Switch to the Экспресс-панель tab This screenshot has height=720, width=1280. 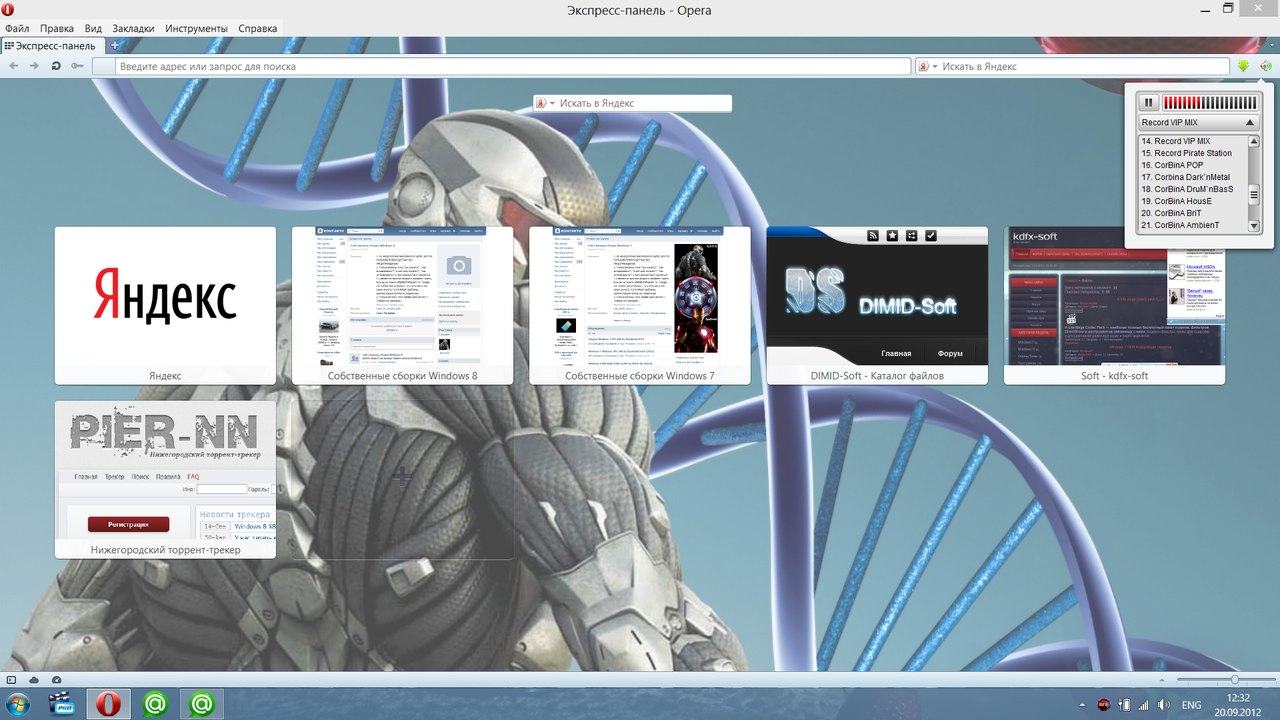pos(52,45)
